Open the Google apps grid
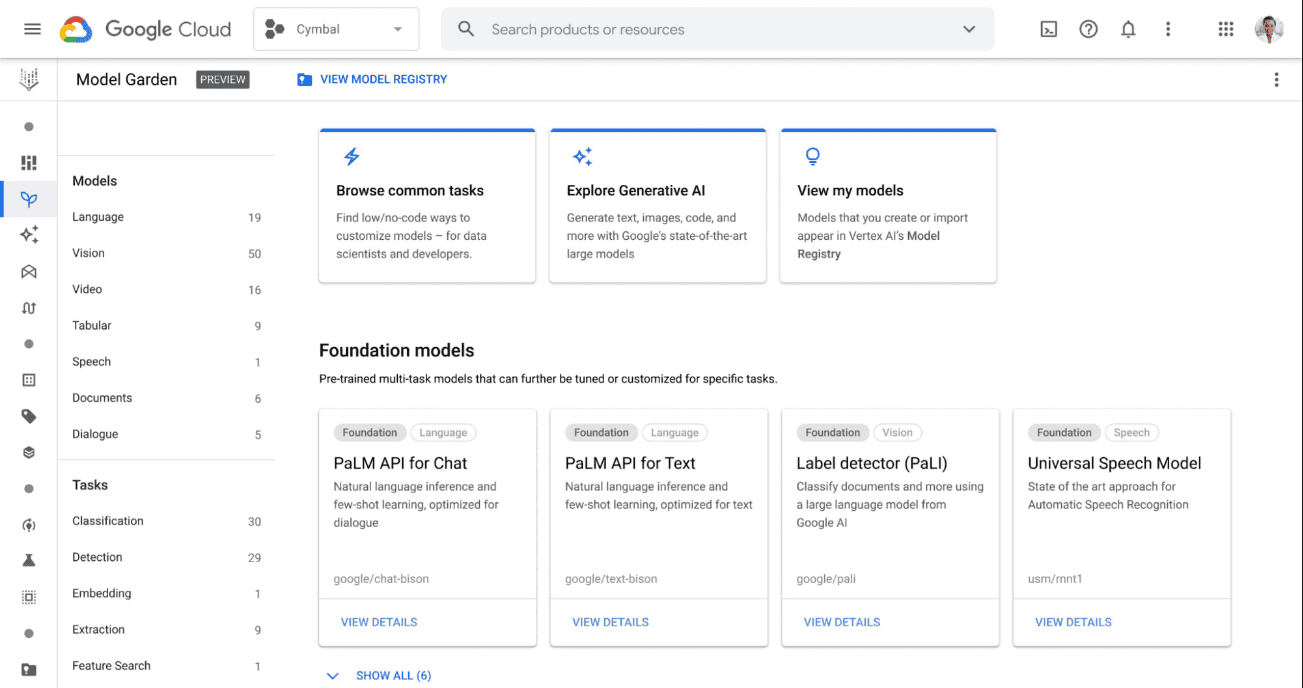Screen dimensions: 1303x688 tap(1226, 29)
